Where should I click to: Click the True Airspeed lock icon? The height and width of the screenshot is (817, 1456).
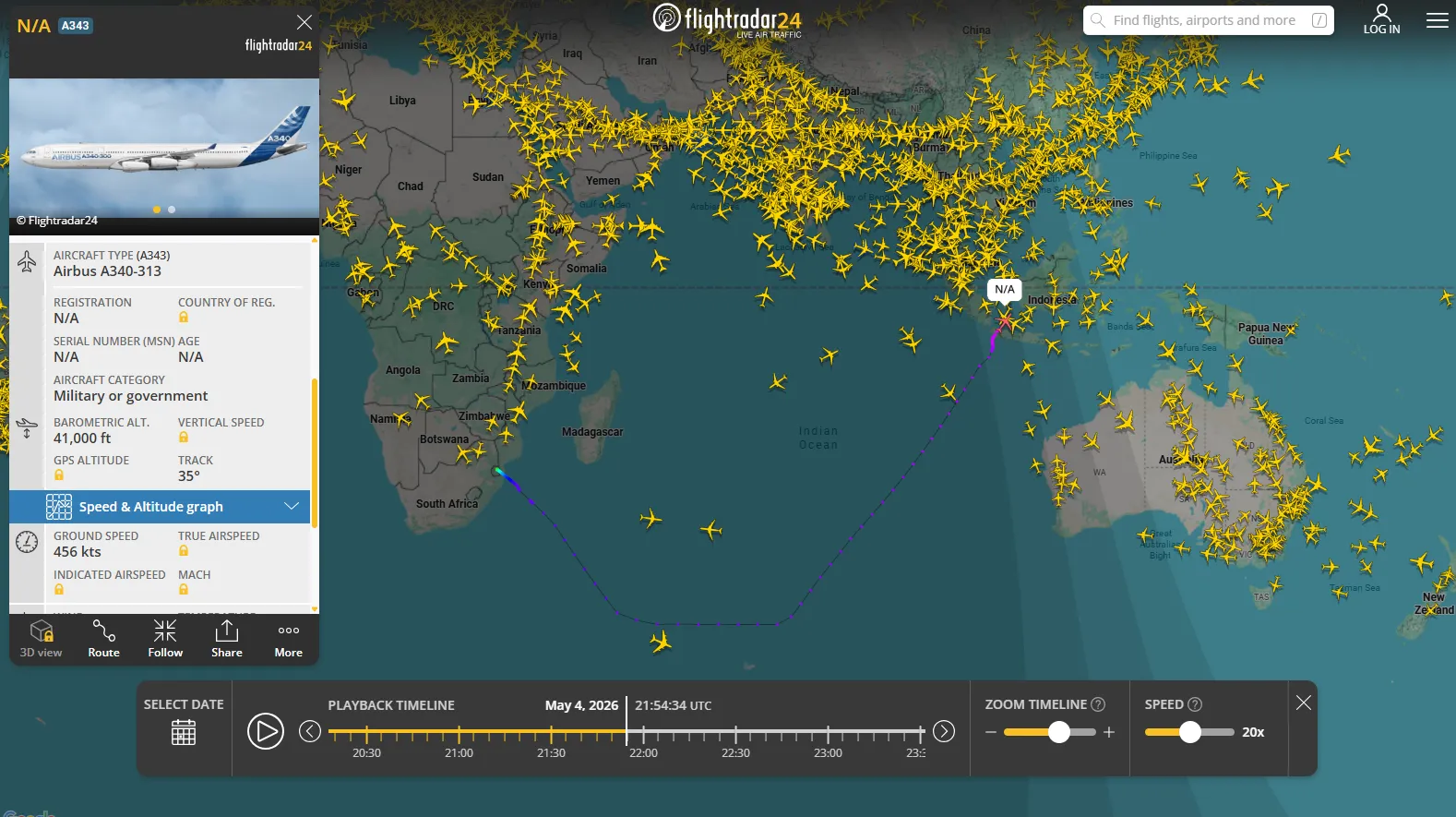coord(184,551)
